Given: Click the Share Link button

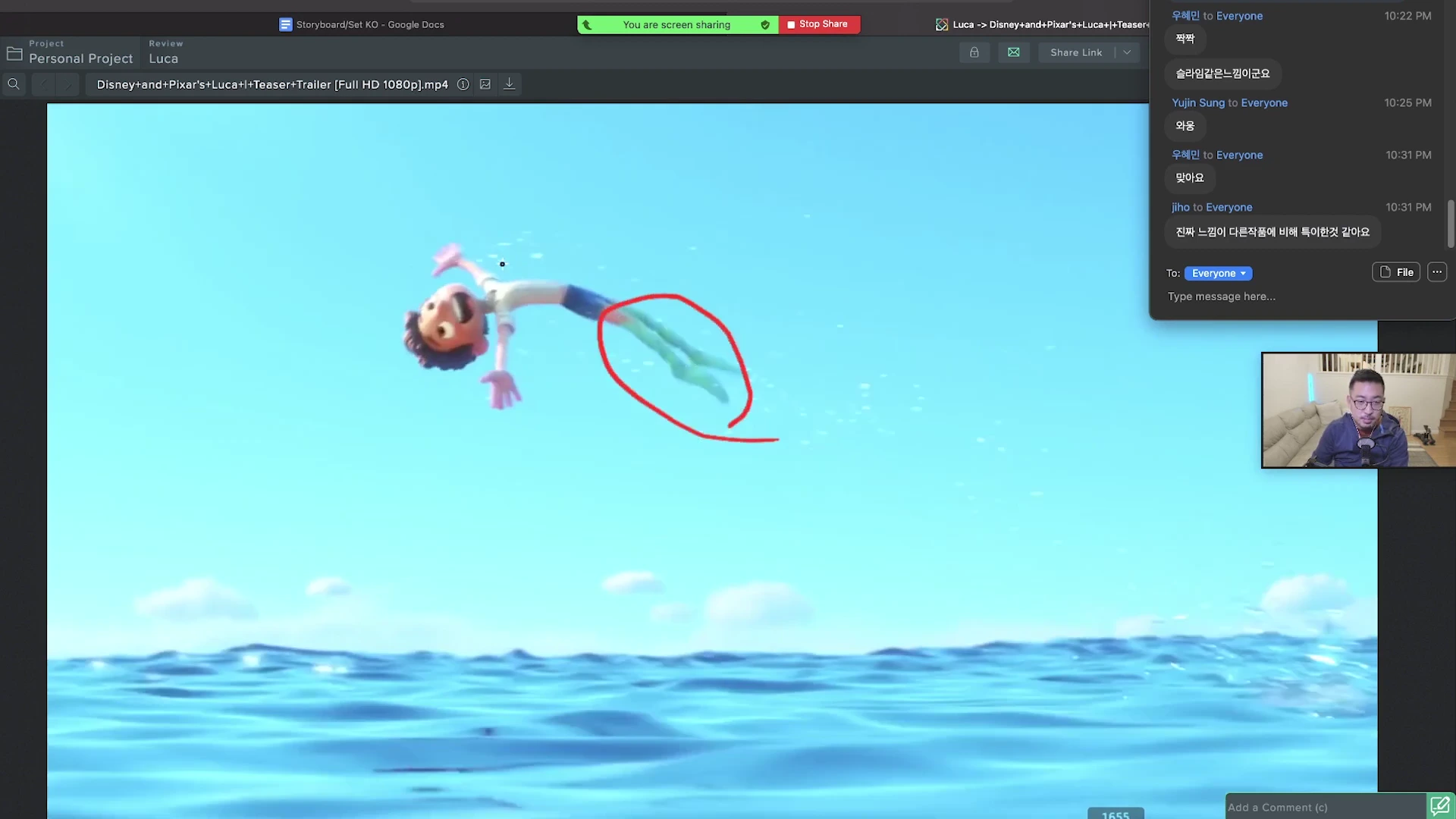Looking at the screenshot, I should point(1076,52).
